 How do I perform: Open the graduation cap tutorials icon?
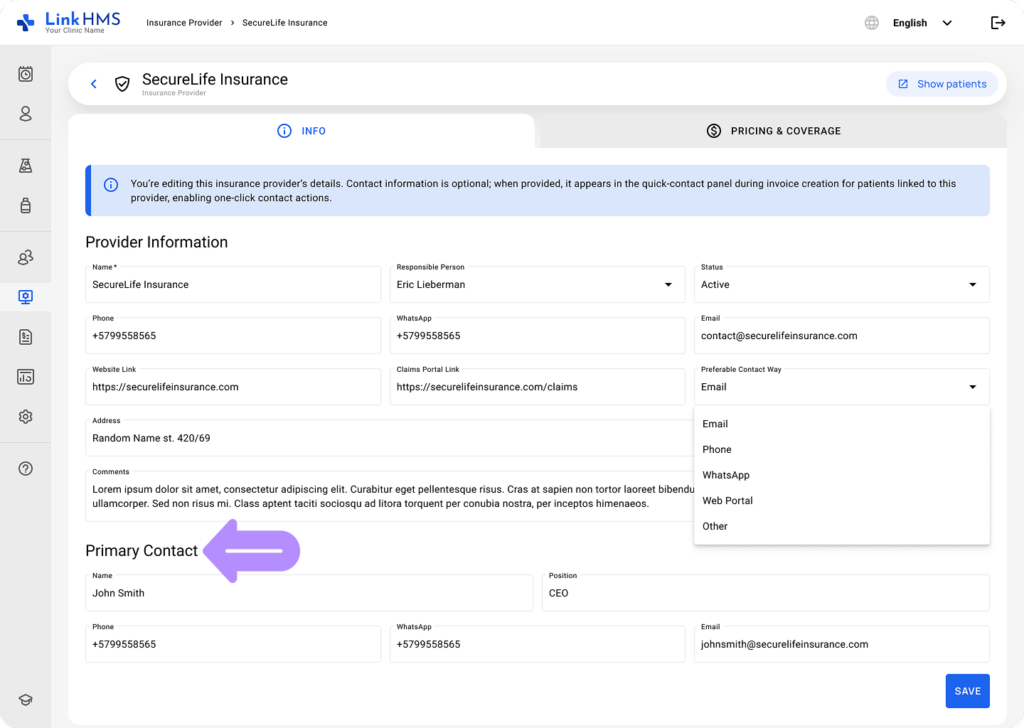[x=25, y=700]
